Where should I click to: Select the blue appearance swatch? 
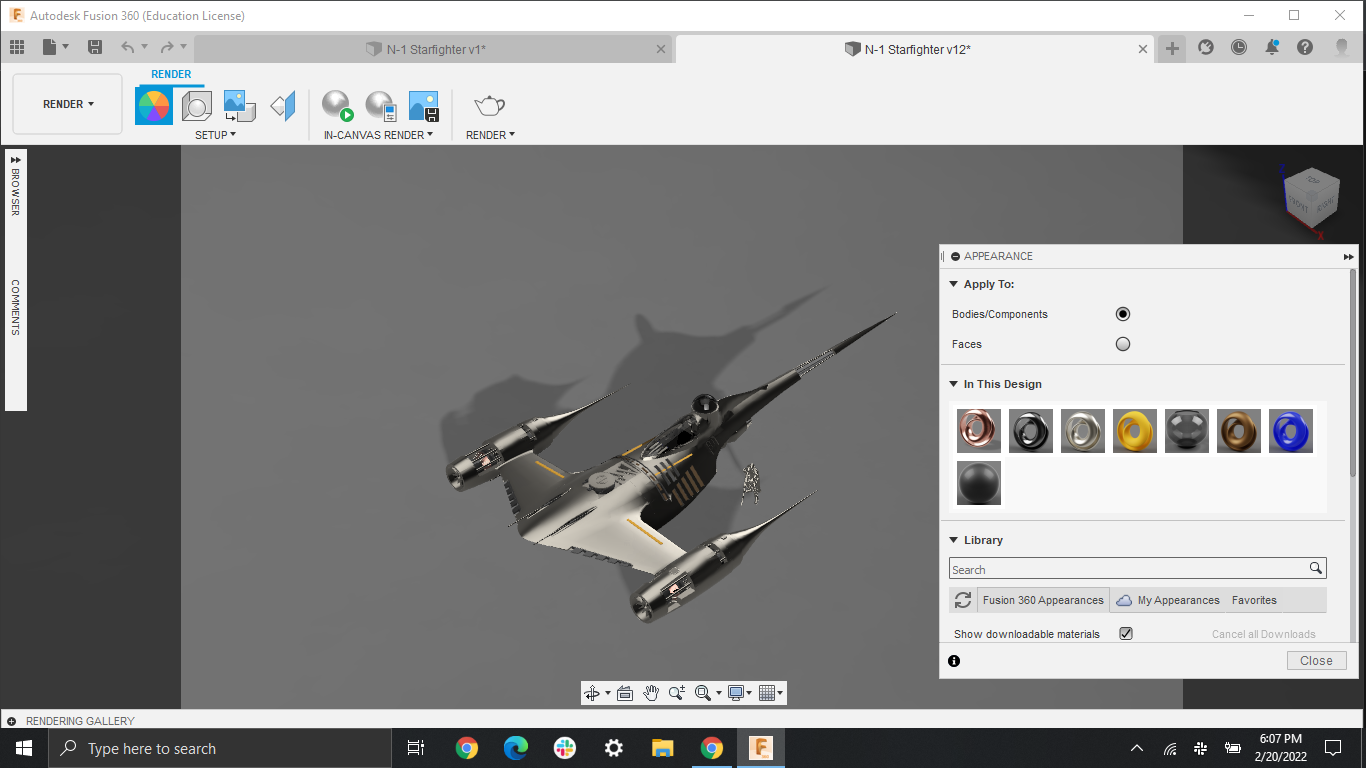click(x=1291, y=430)
